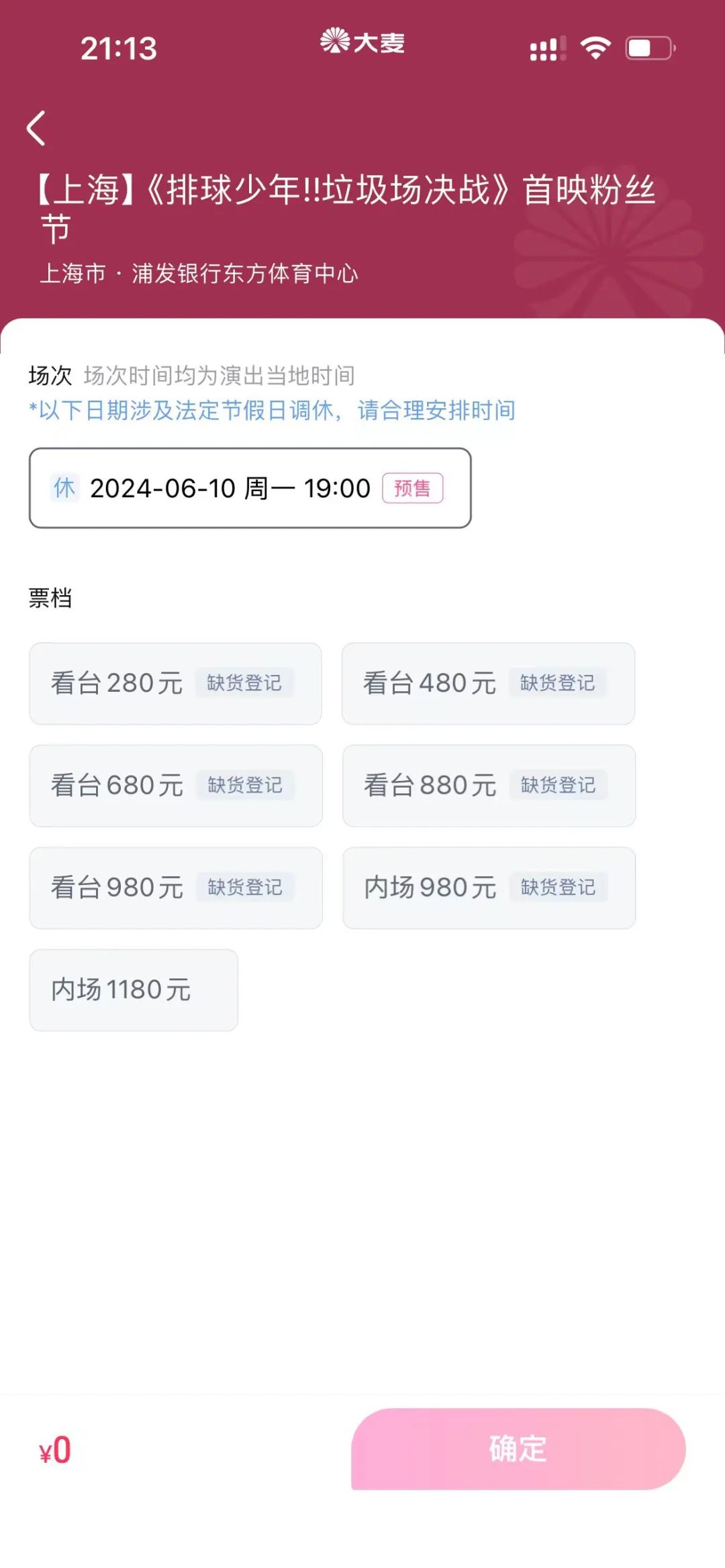
Task: Pick the 看台 680元 ticket option
Action: coord(117,786)
